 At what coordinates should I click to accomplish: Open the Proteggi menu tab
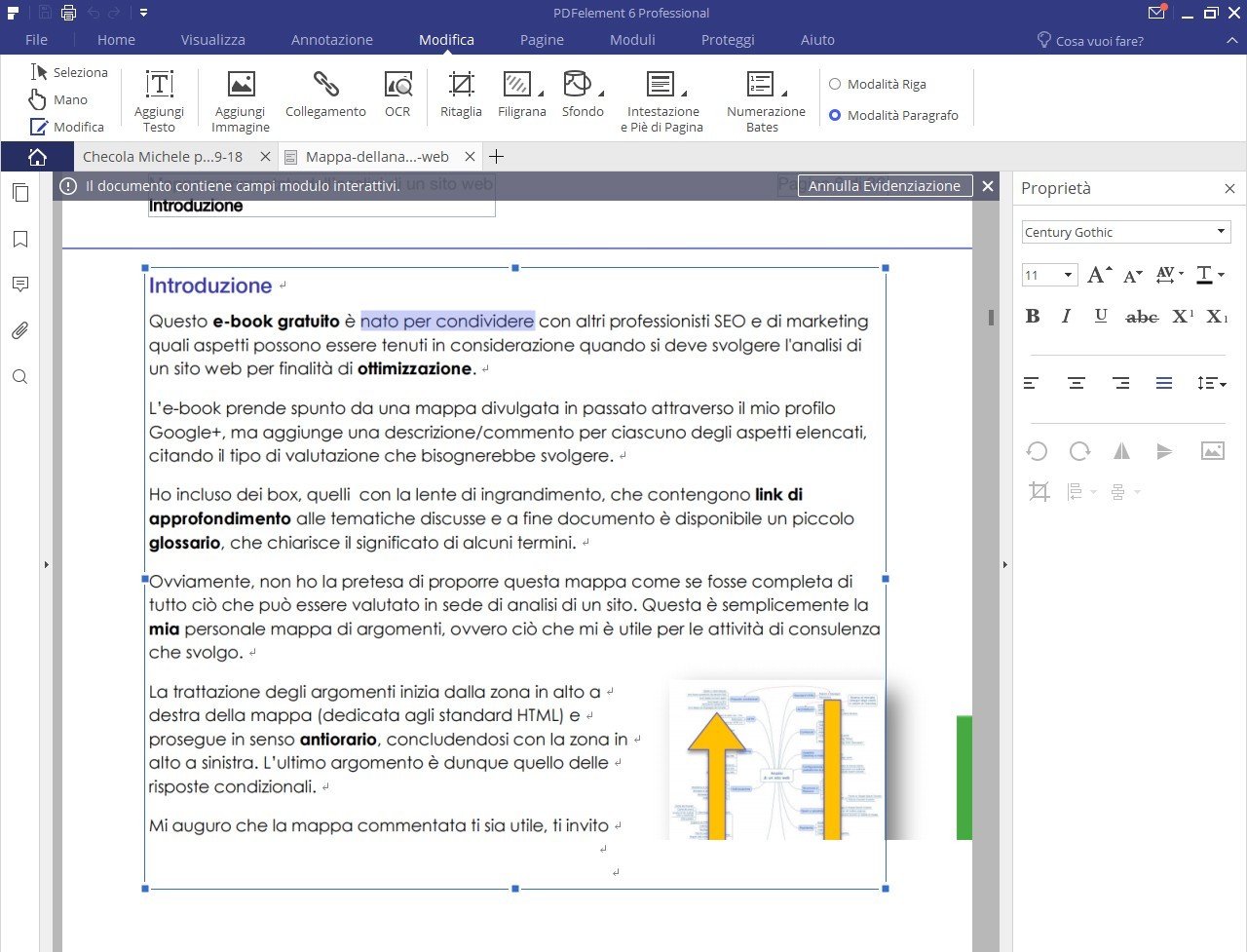tap(728, 40)
